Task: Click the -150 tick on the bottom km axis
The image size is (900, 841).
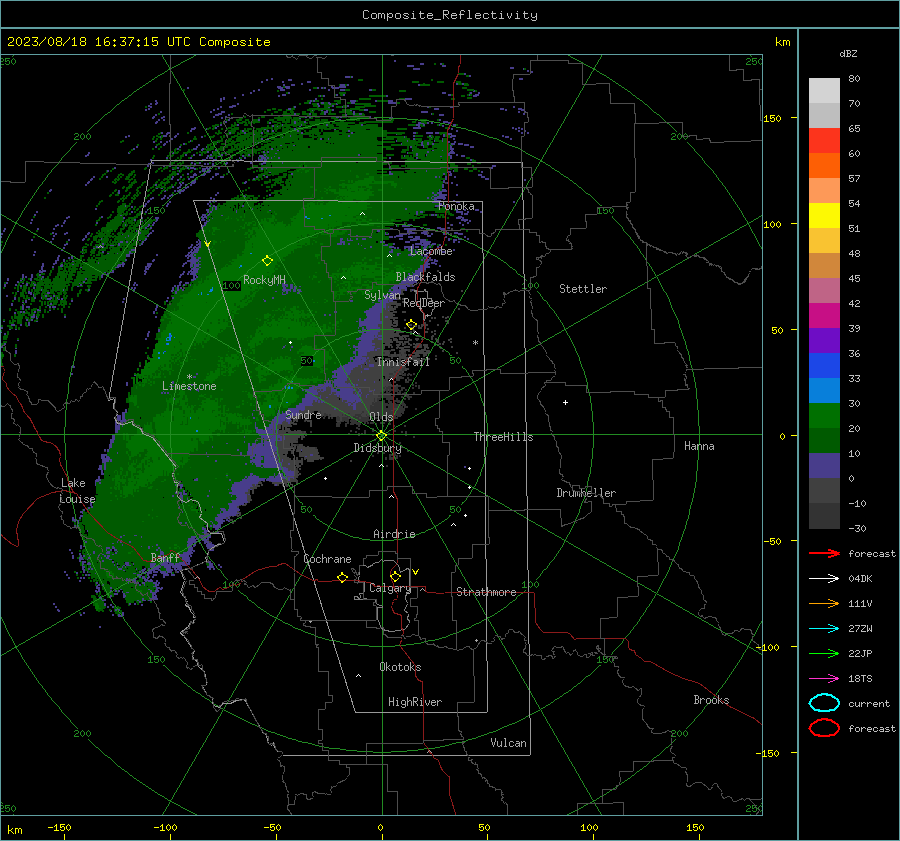Action: [59, 827]
